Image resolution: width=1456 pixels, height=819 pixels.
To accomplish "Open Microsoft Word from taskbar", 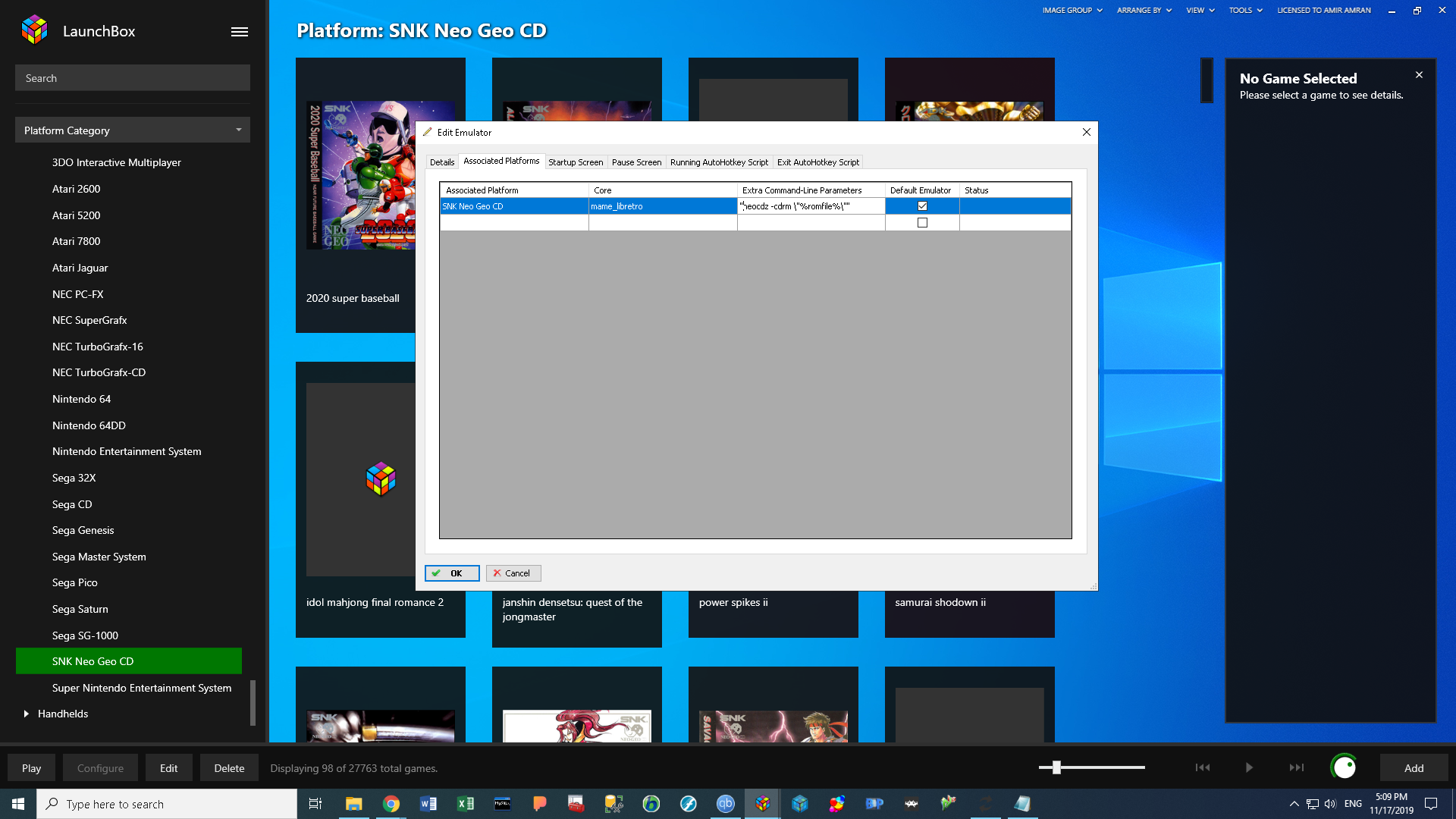I will pos(428,804).
